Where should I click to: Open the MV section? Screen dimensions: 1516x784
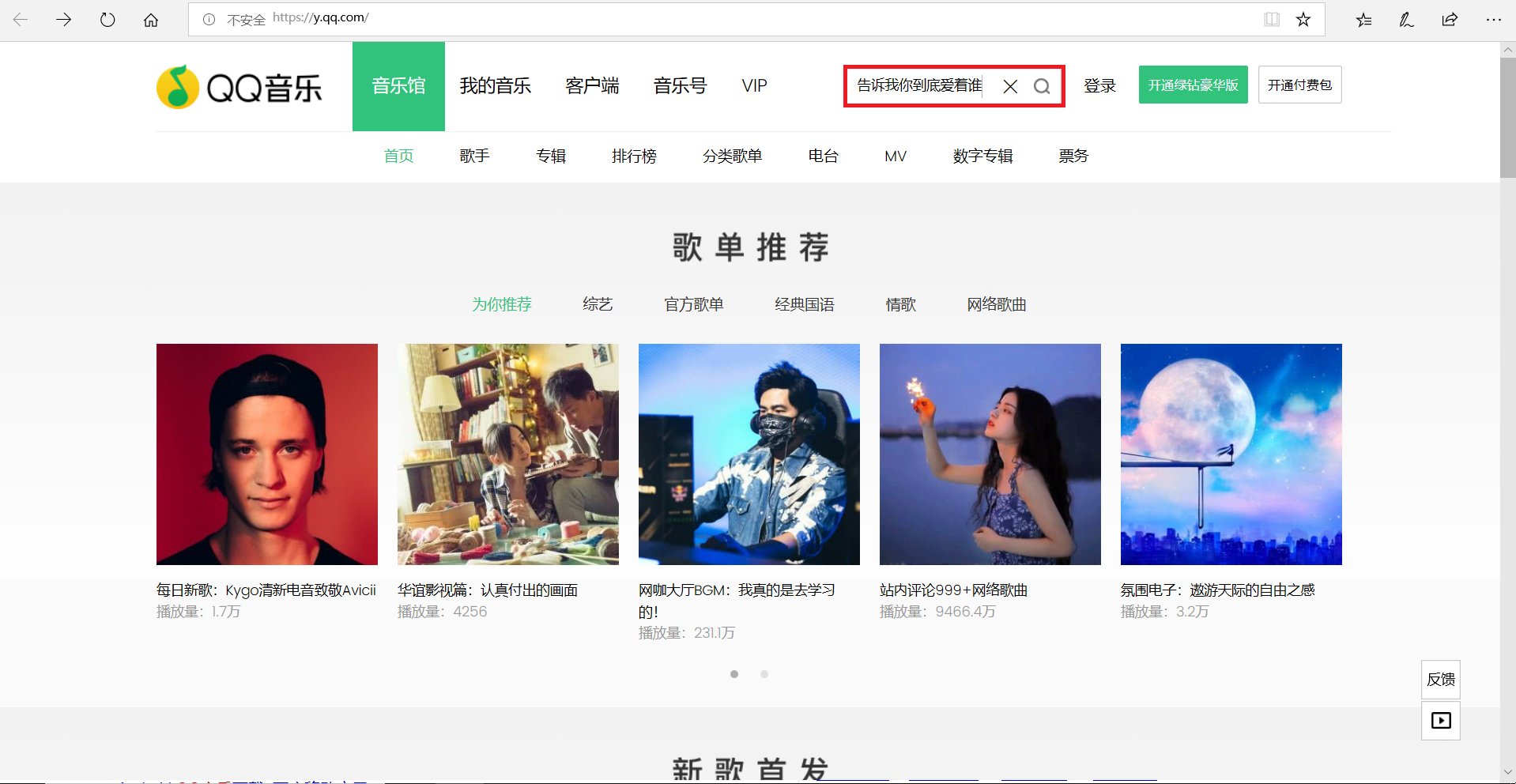[895, 156]
